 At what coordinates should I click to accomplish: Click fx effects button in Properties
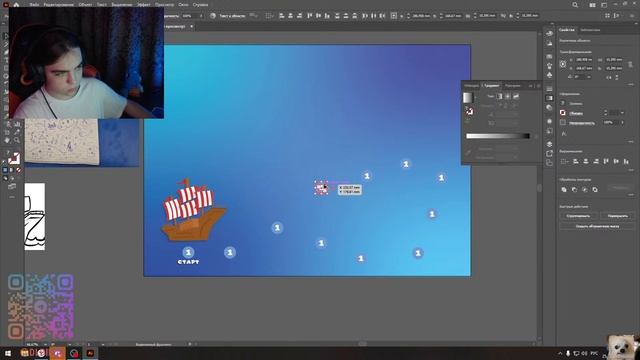tap(564, 133)
